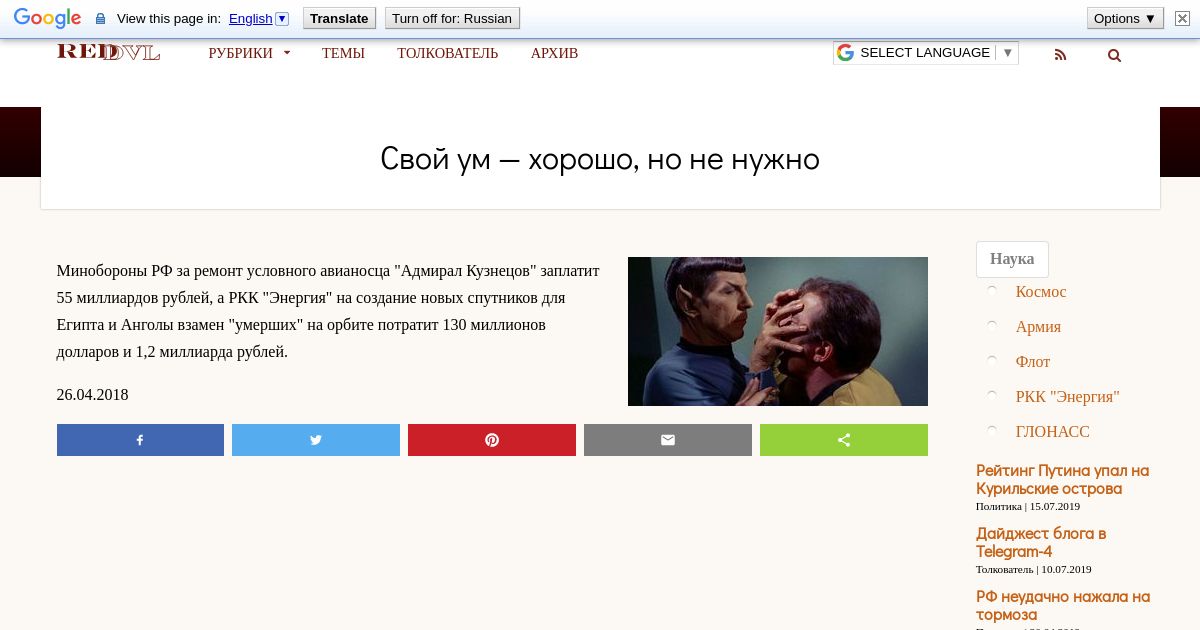Click the article title Свой ум — хорошо
The image size is (1200, 630).
(600, 158)
